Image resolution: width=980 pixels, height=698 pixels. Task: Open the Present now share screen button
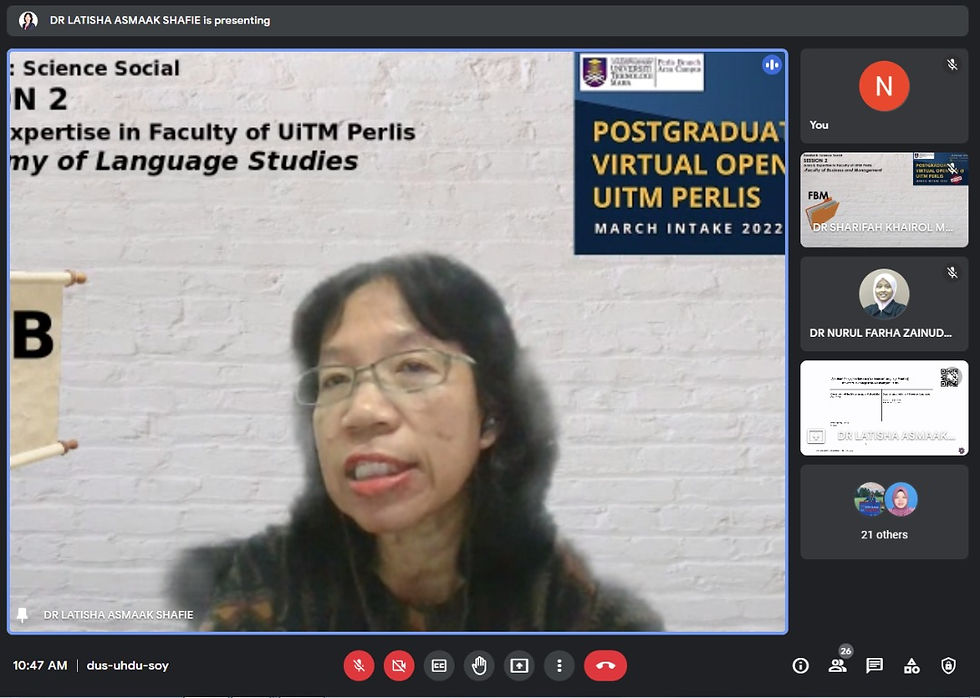tap(519, 666)
